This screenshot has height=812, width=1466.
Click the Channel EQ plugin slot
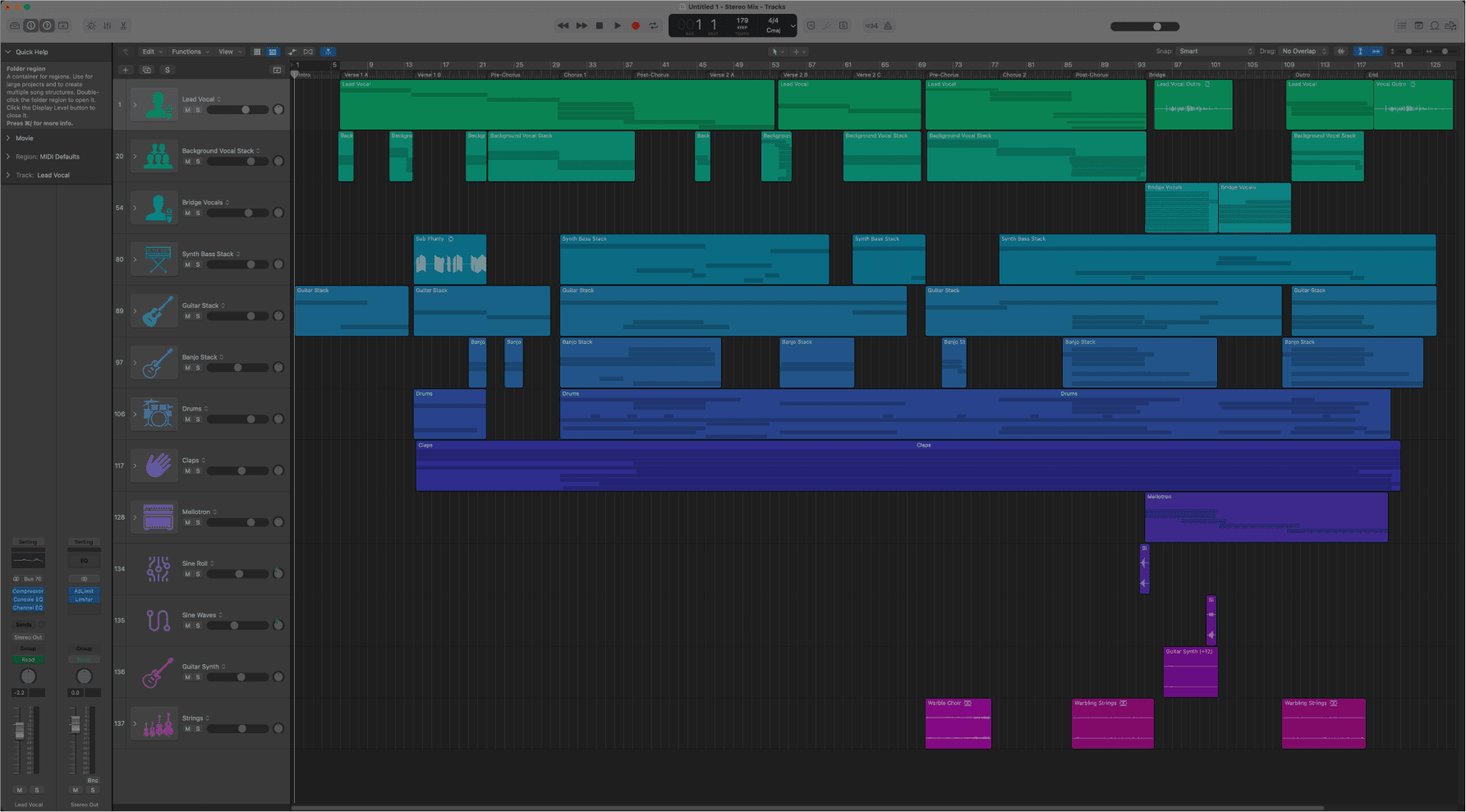coord(28,608)
